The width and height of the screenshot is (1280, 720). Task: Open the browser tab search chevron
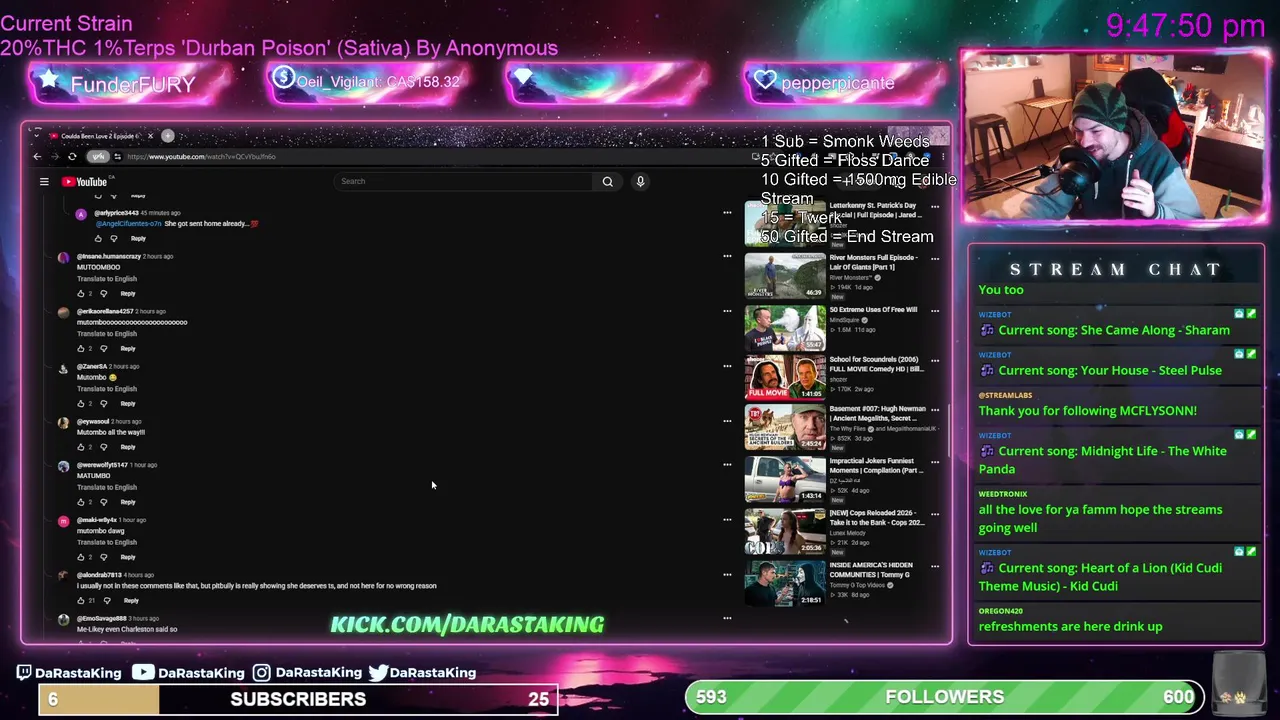click(x=37, y=136)
